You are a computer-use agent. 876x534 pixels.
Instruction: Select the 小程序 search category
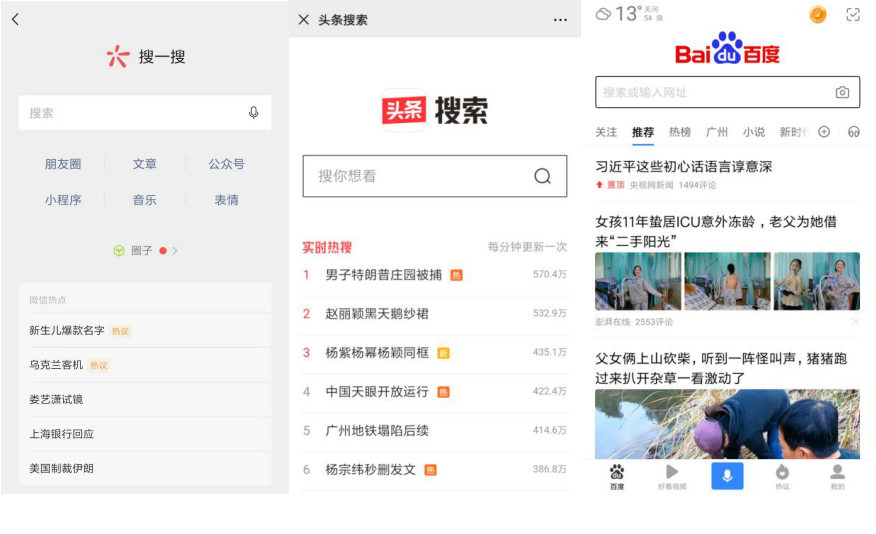(x=63, y=200)
